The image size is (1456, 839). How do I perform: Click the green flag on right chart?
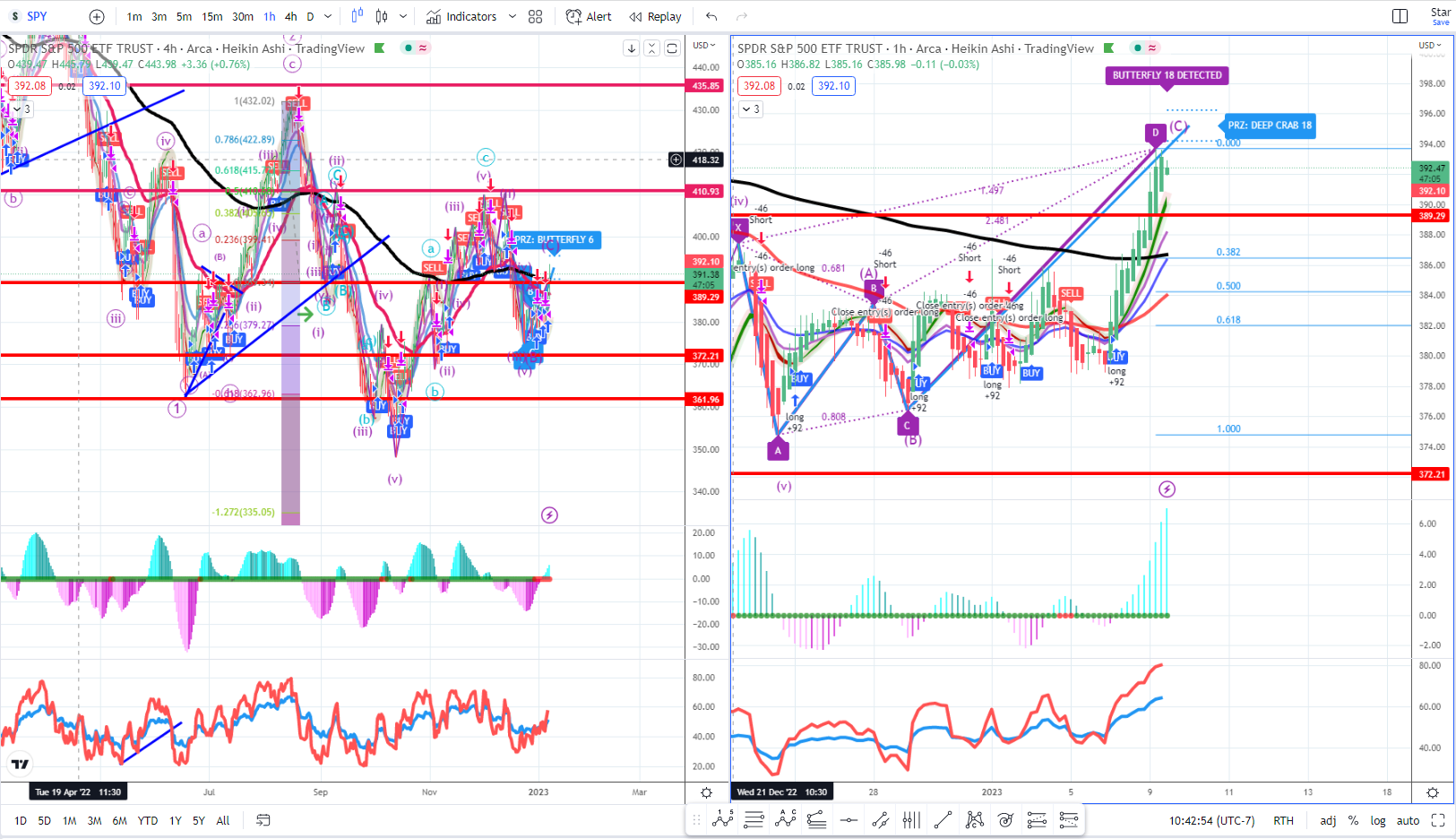pyautogui.click(x=1109, y=48)
